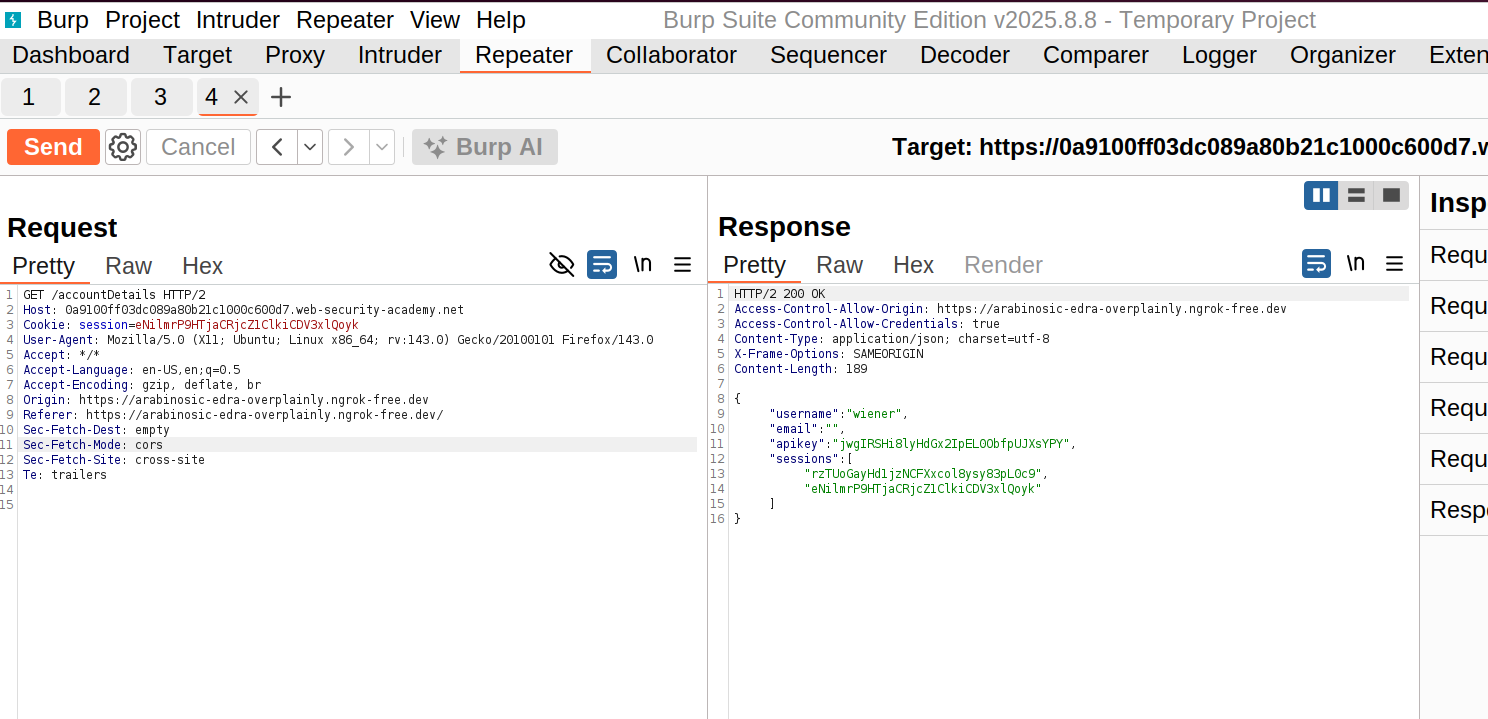Switch Response view to Hex tab

[912, 265]
